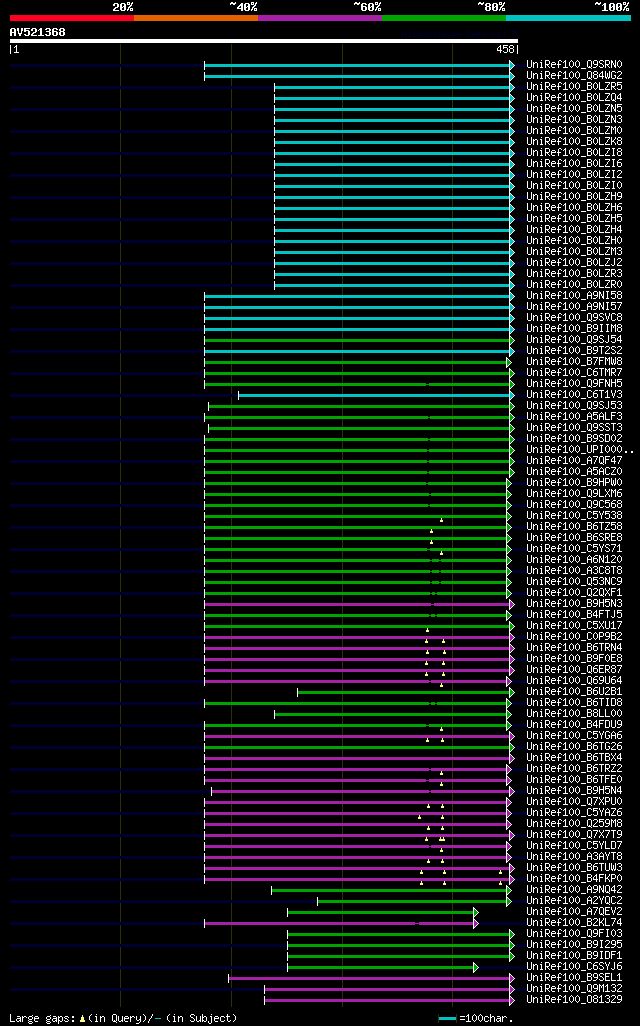Open hit UniRef100_A9NI58
Viewport: 640px width, 1026px height.
pos(575,296)
